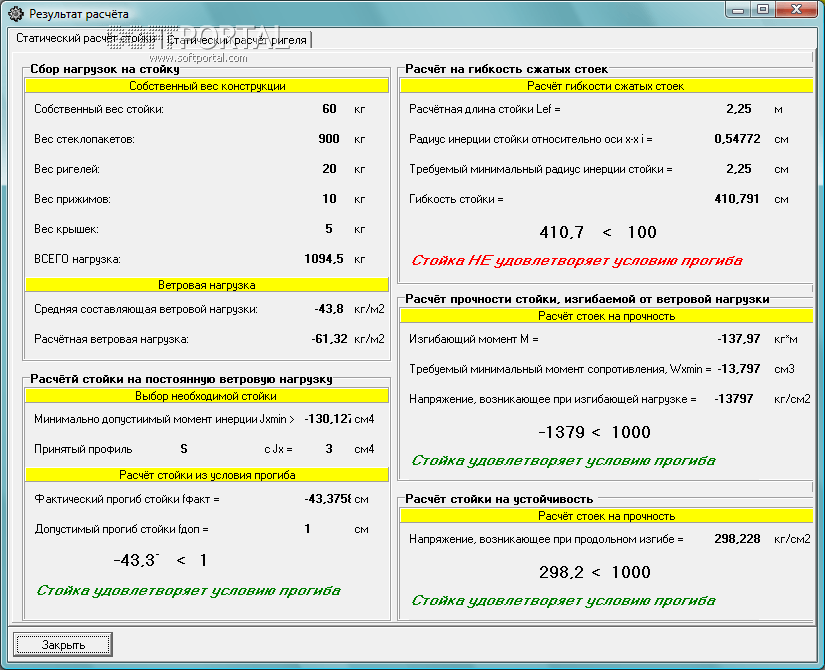Click 'ВСЕГО нагрузка:' label
825x670 pixels.
point(77,259)
